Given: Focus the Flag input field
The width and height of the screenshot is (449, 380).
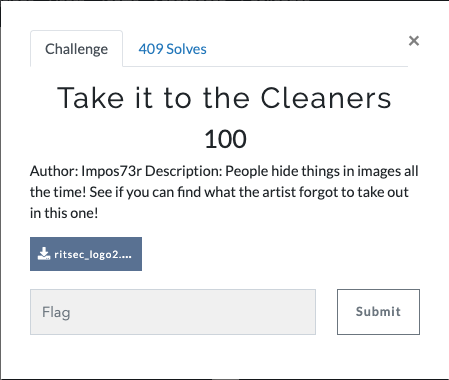Looking at the screenshot, I should (173, 312).
